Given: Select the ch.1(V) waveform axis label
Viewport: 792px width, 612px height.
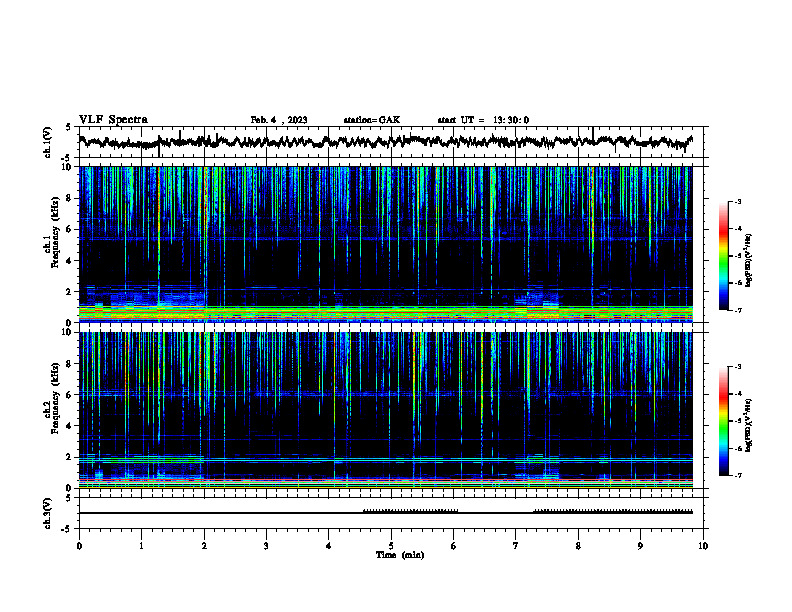Looking at the screenshot, I should click(48, 142).
